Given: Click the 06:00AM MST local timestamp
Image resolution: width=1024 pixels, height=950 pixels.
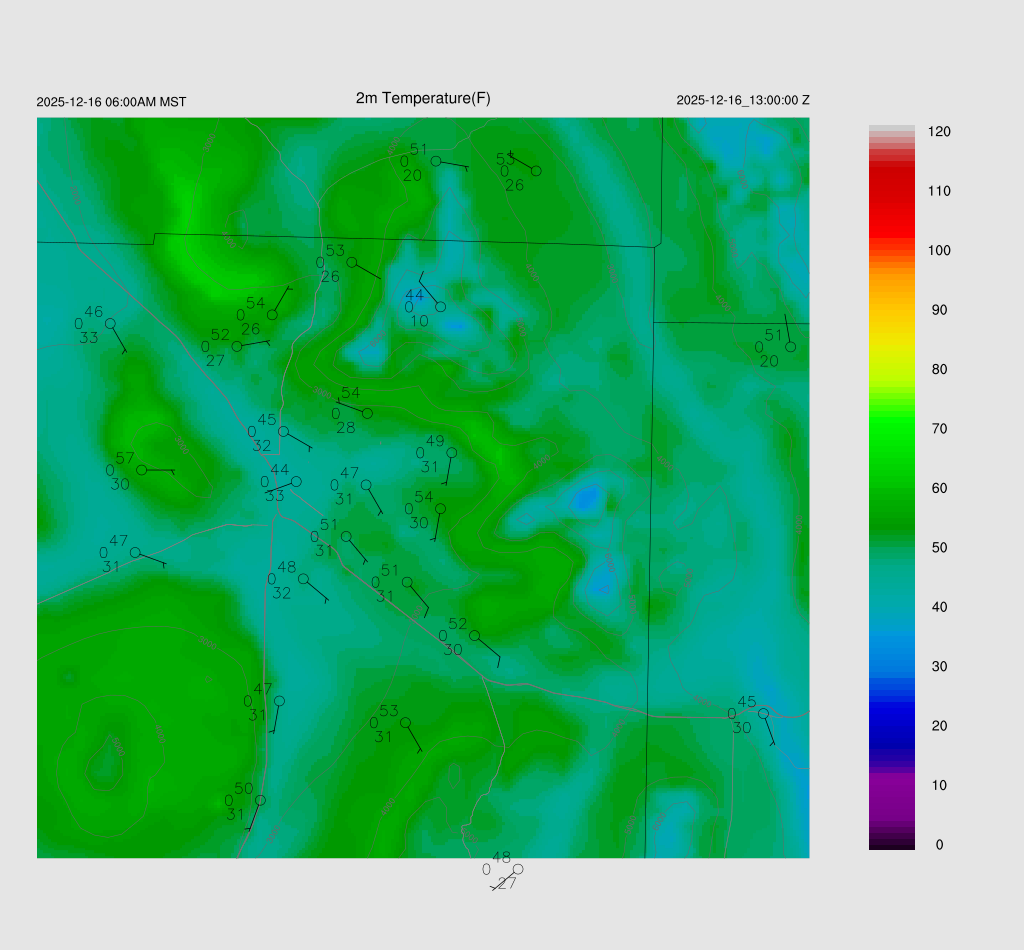Looking at the screenshot, I should coord(111,102).
